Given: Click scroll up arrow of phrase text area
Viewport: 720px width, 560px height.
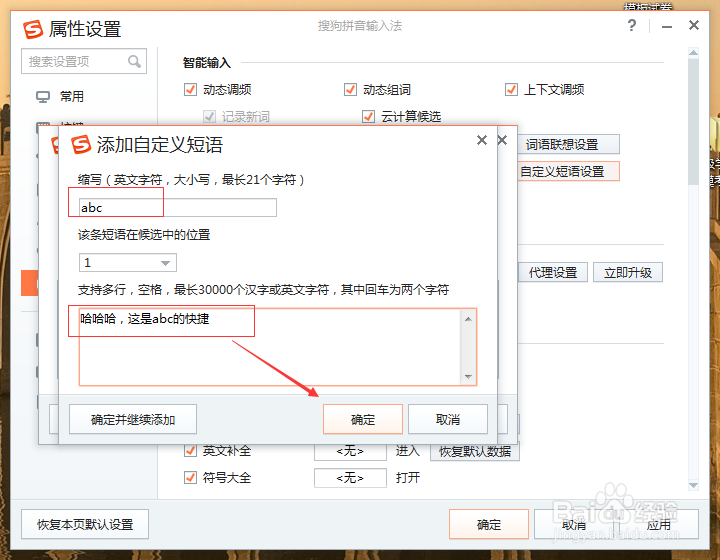Looking at the screenshot, I should (x=468, y=319).
